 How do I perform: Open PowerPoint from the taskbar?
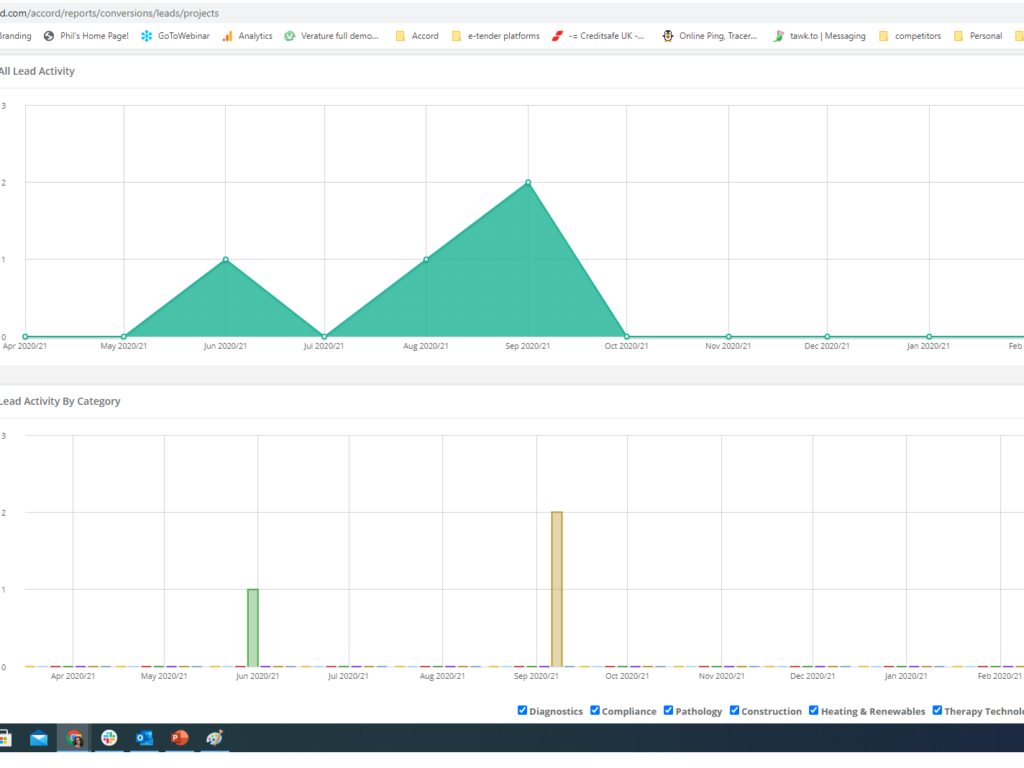tap(179, 738)
